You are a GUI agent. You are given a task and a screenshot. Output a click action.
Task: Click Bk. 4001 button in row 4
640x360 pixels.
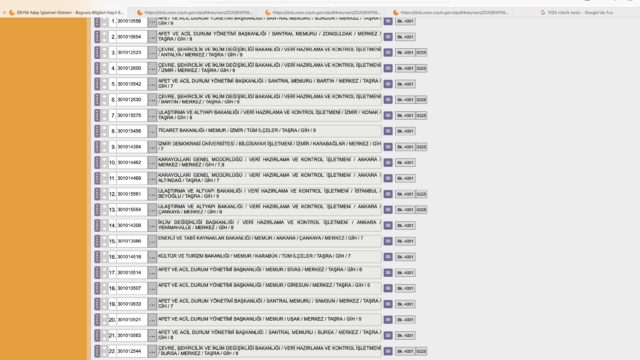(x=405, y=68)
